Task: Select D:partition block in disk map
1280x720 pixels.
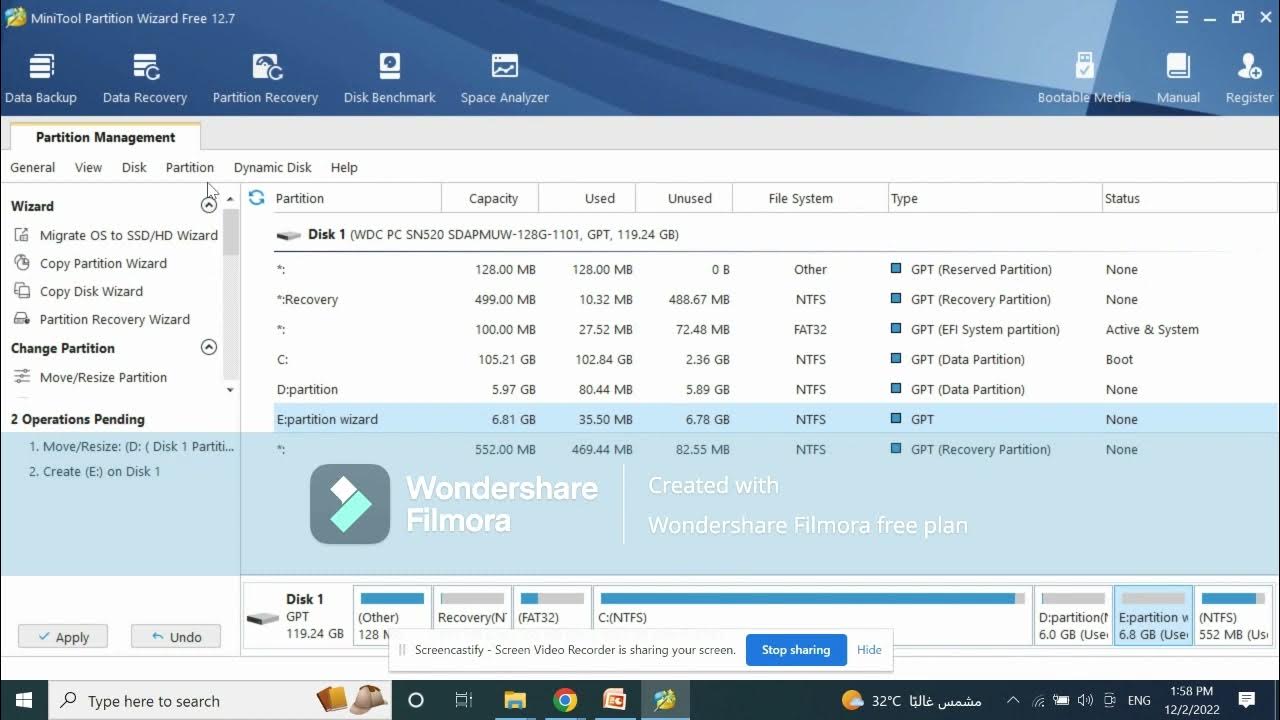Action: (1073, 615)
